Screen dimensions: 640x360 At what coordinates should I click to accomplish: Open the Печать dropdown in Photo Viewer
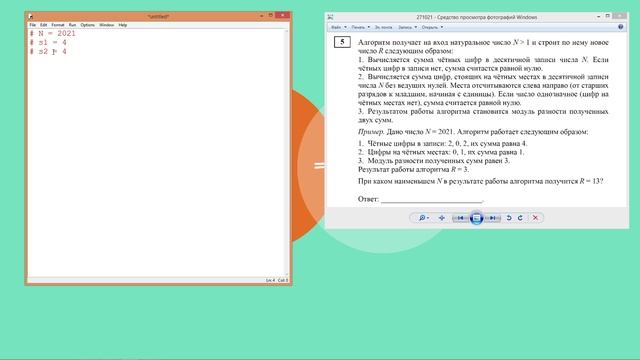(360, 27)
